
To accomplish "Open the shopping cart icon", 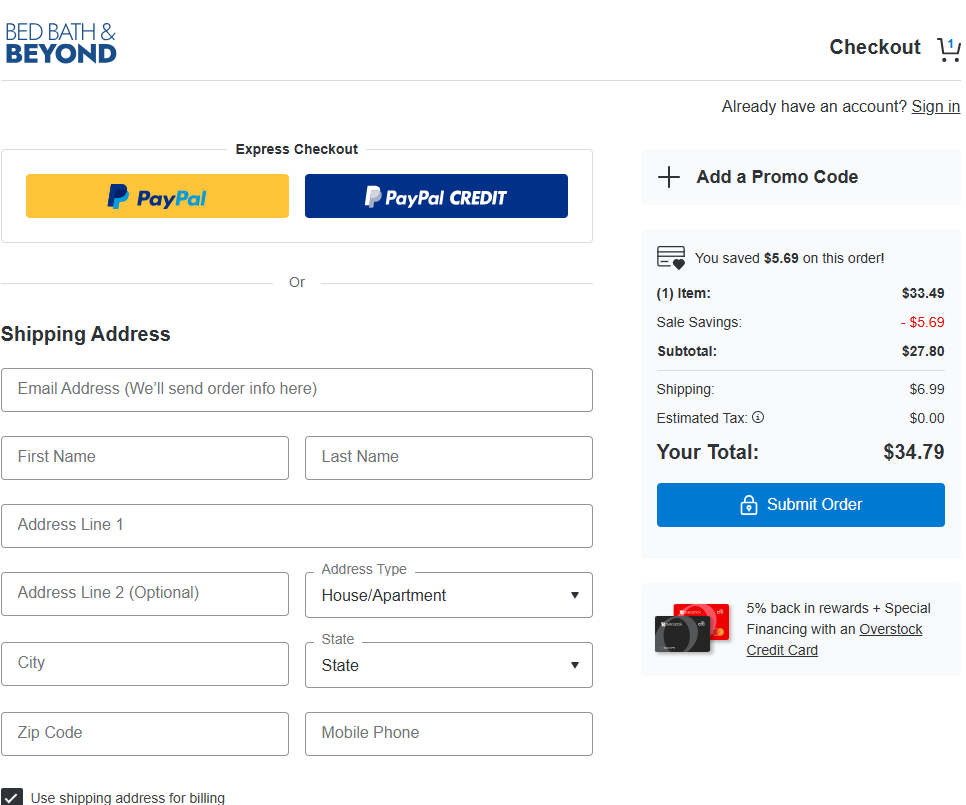I will [947, 49].
